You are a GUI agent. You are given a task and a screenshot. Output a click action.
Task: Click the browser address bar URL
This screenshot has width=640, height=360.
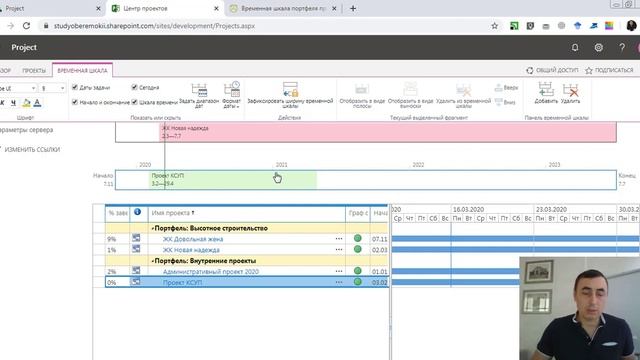tap(154, 26)
